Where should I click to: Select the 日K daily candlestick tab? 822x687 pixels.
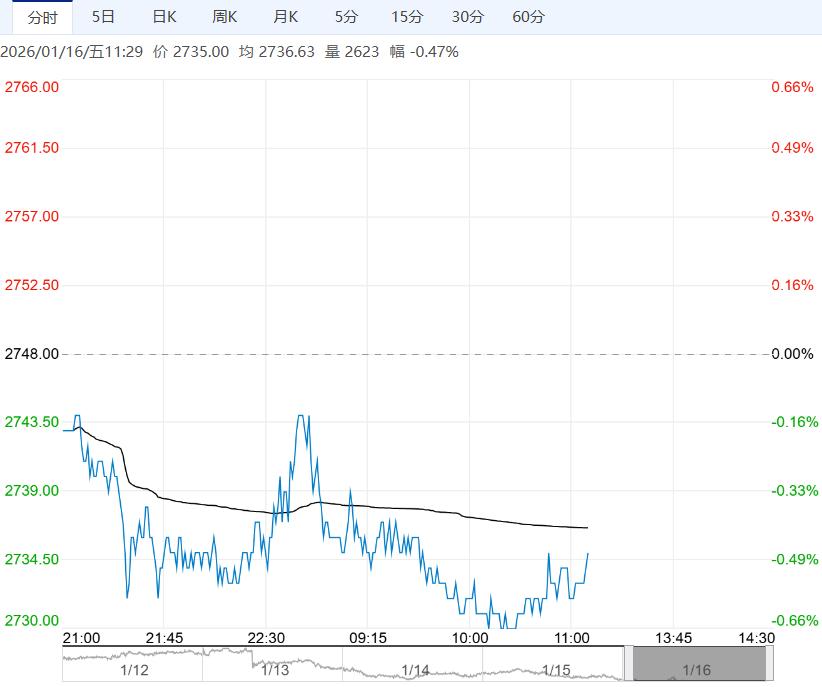[x=164, y=17]
